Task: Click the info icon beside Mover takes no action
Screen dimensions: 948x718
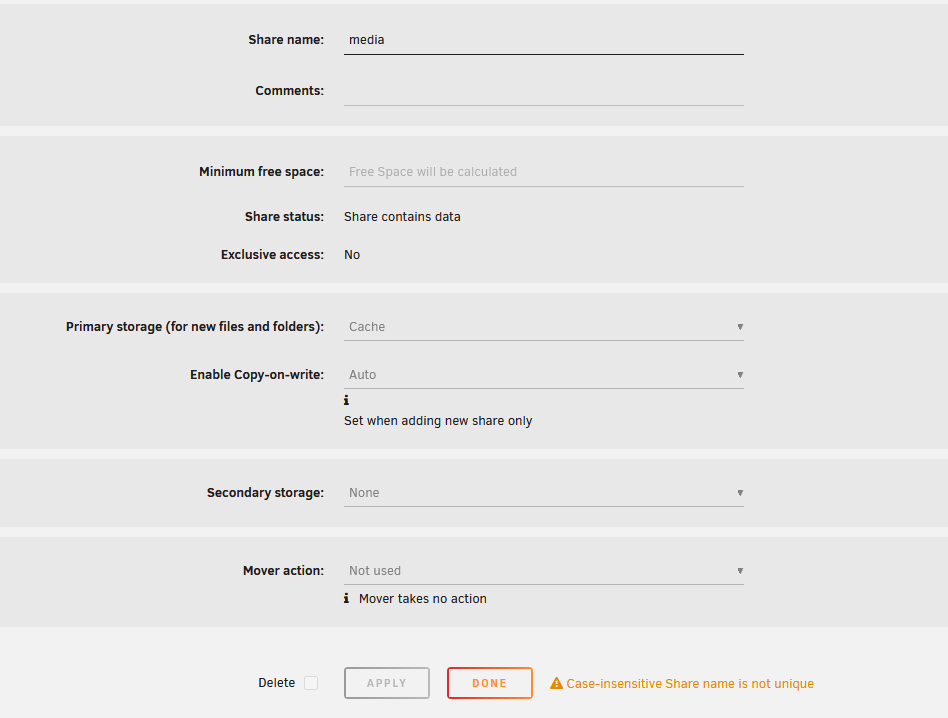Action: pos(346,598)
